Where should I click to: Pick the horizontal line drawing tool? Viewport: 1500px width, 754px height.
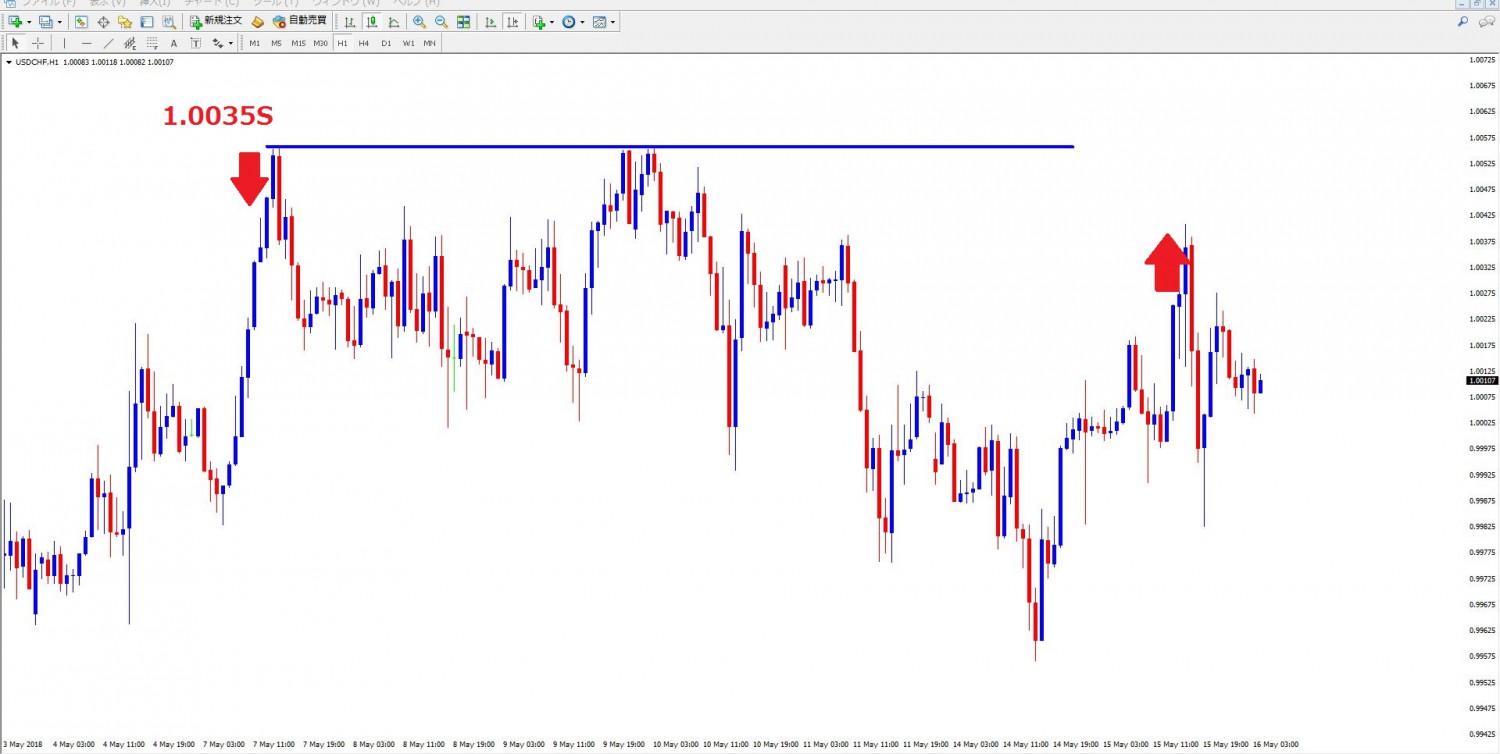point(86,43)
